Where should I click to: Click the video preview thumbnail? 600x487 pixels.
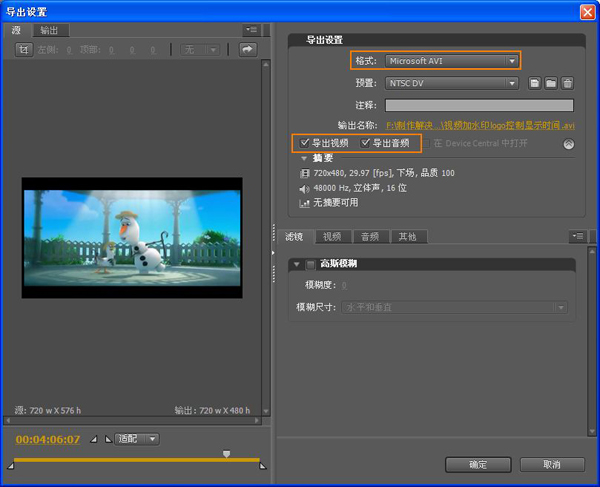[132, 238]
